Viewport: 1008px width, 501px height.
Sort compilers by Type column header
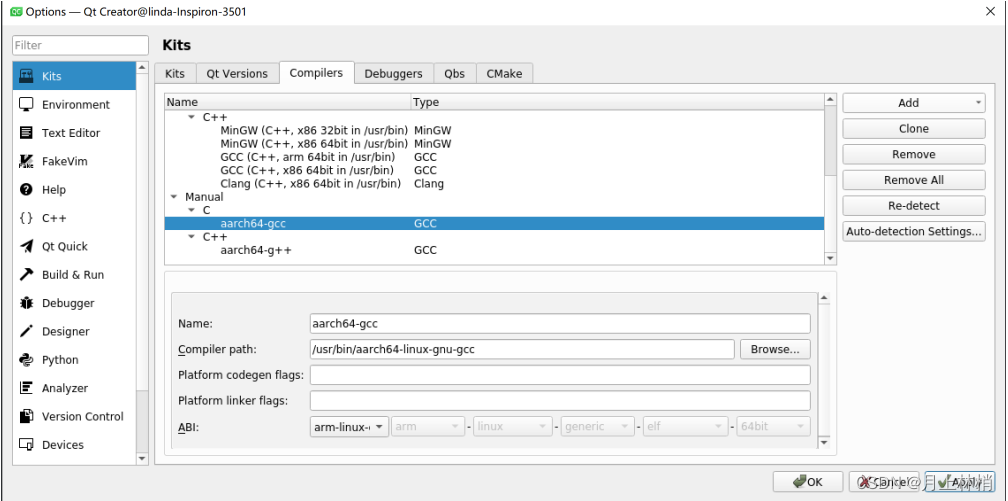[617, 102]
